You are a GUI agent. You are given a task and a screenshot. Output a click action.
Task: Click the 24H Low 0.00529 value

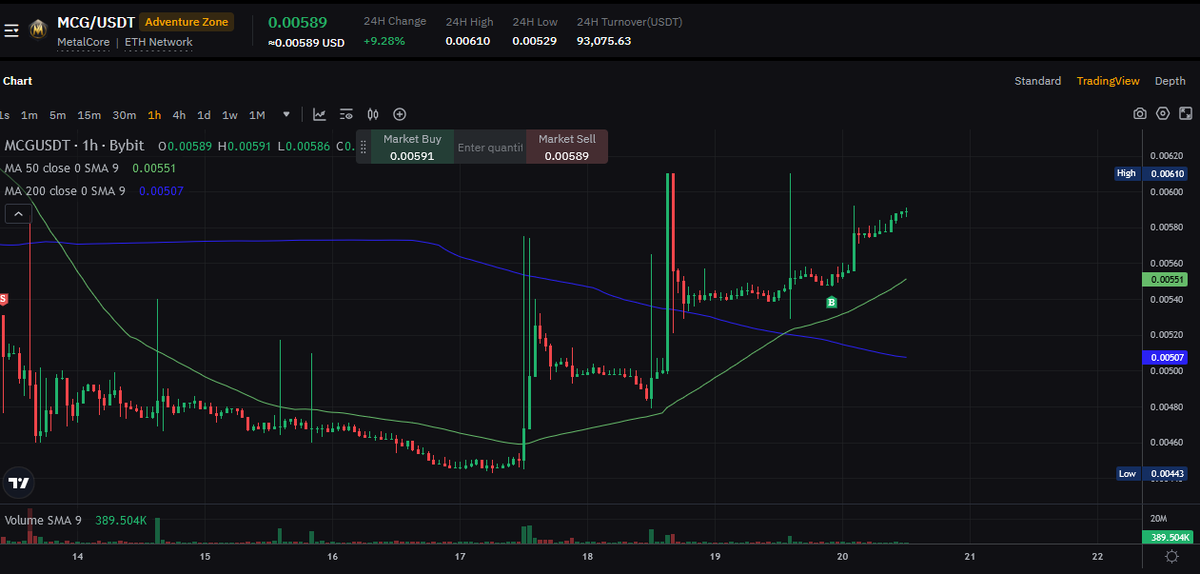point(535,41)
